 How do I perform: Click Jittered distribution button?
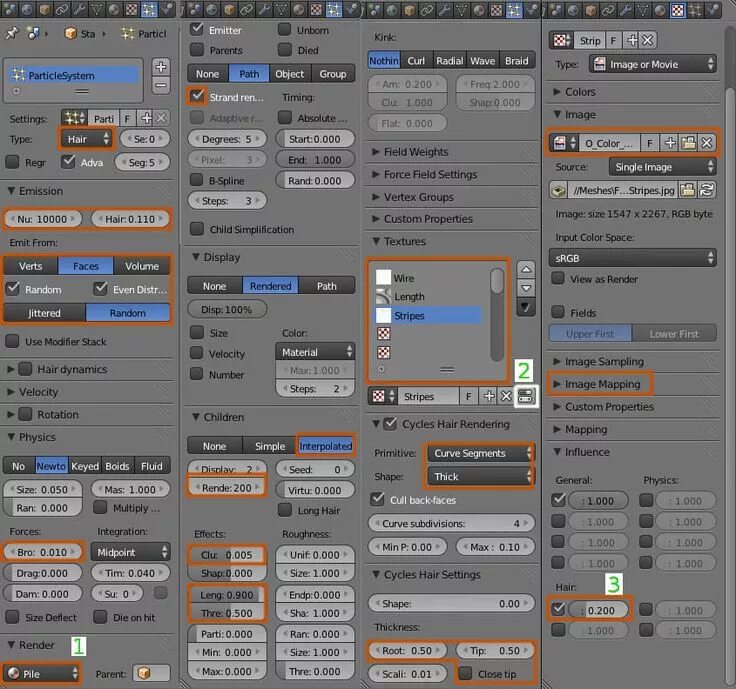(44, 313)
